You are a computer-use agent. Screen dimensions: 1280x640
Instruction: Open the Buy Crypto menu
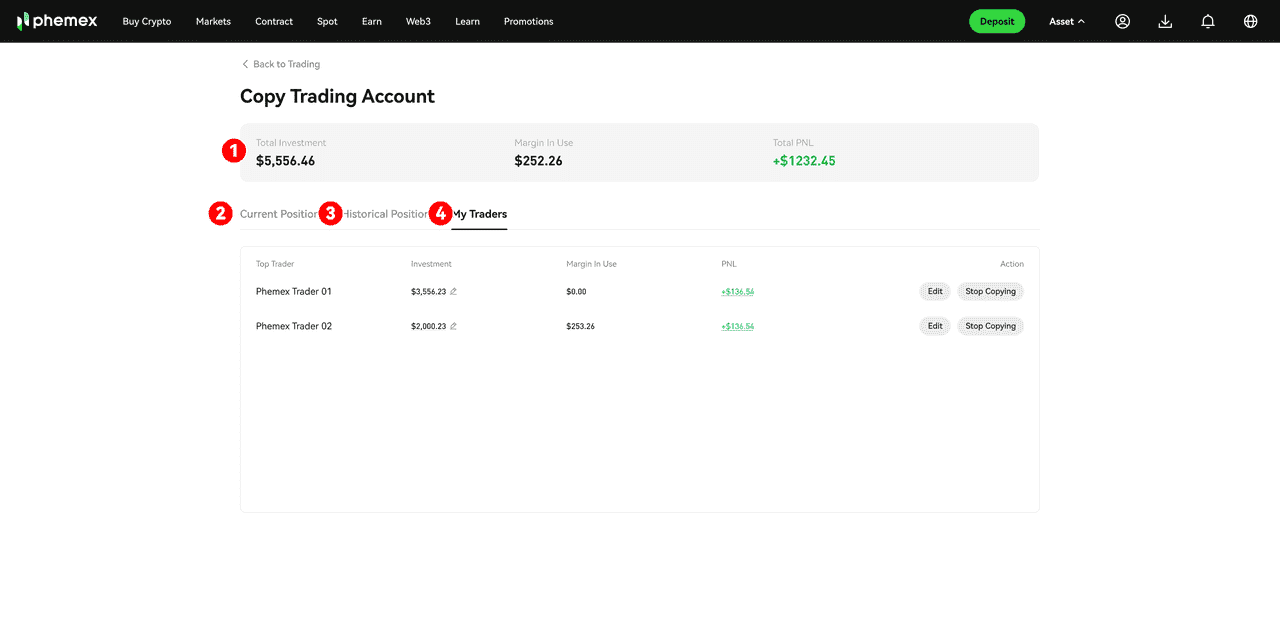[147, 21]
